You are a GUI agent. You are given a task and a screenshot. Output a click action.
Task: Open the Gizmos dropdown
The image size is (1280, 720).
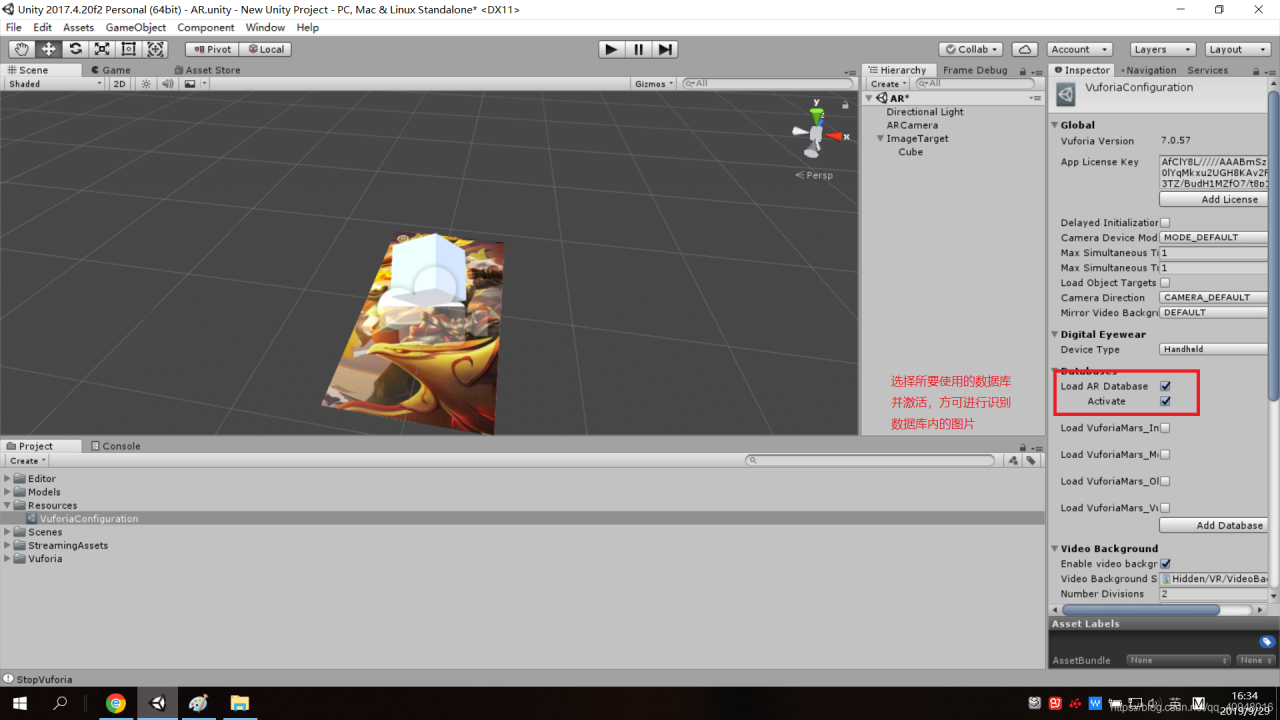click(x=655, y=84)
